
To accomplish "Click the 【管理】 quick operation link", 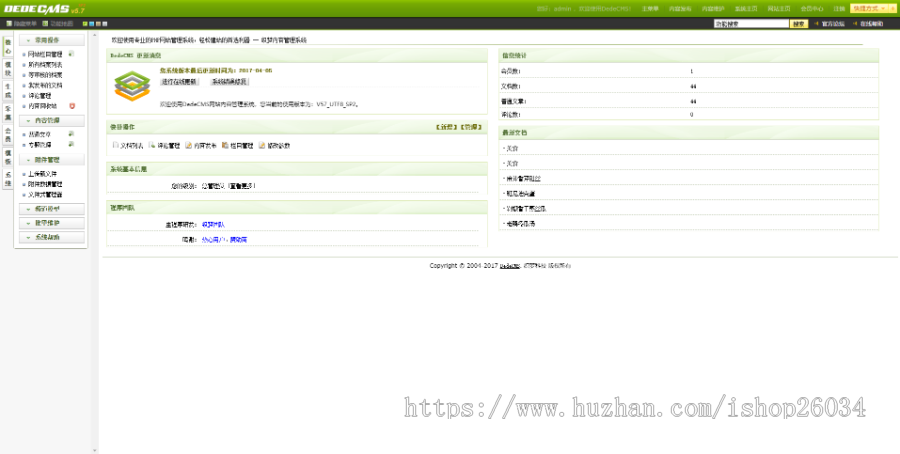I will tap(471, 127).
